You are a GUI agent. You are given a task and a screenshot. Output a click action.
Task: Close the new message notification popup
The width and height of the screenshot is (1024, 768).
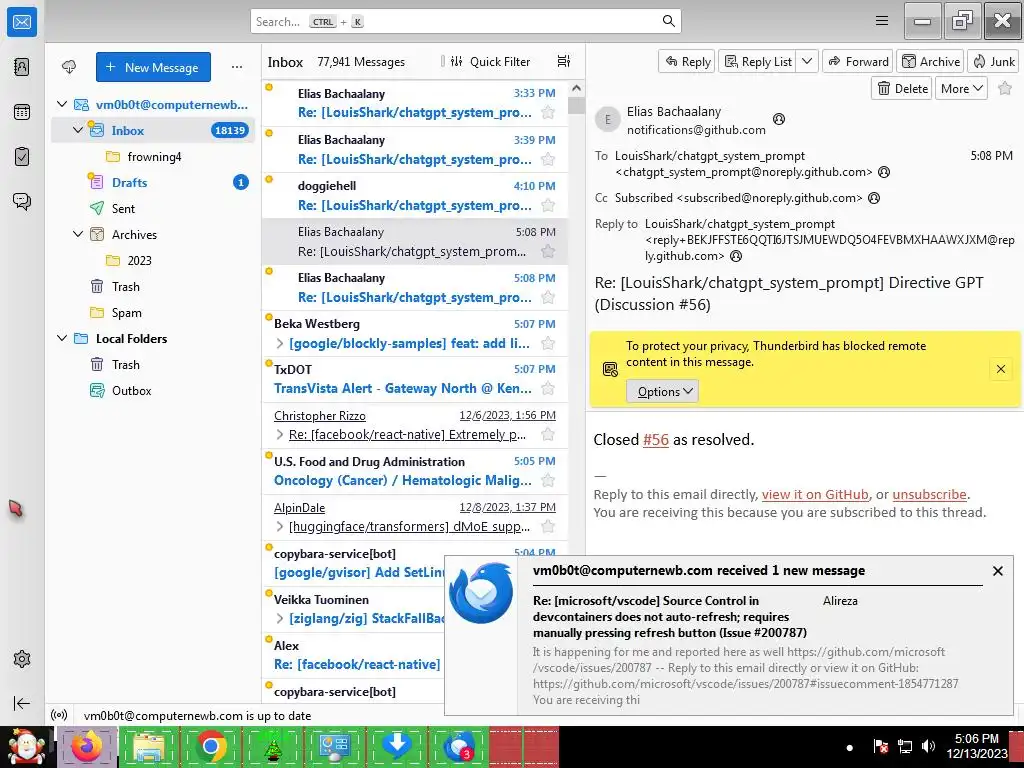997,571
